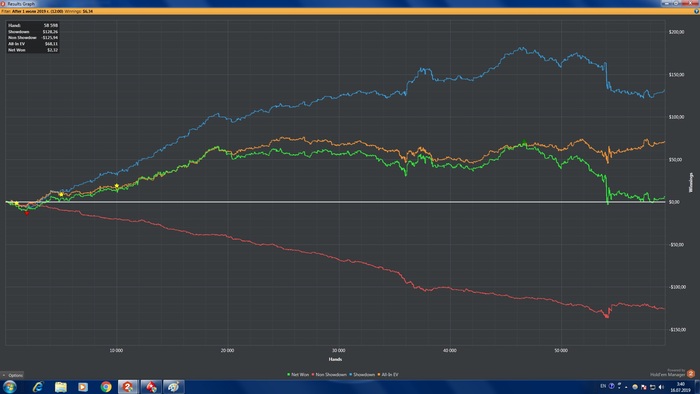The width and height of the screenshot is (700, 394).
Task: Switch to PokerStars taskbar button
Action: coord(151,387)
